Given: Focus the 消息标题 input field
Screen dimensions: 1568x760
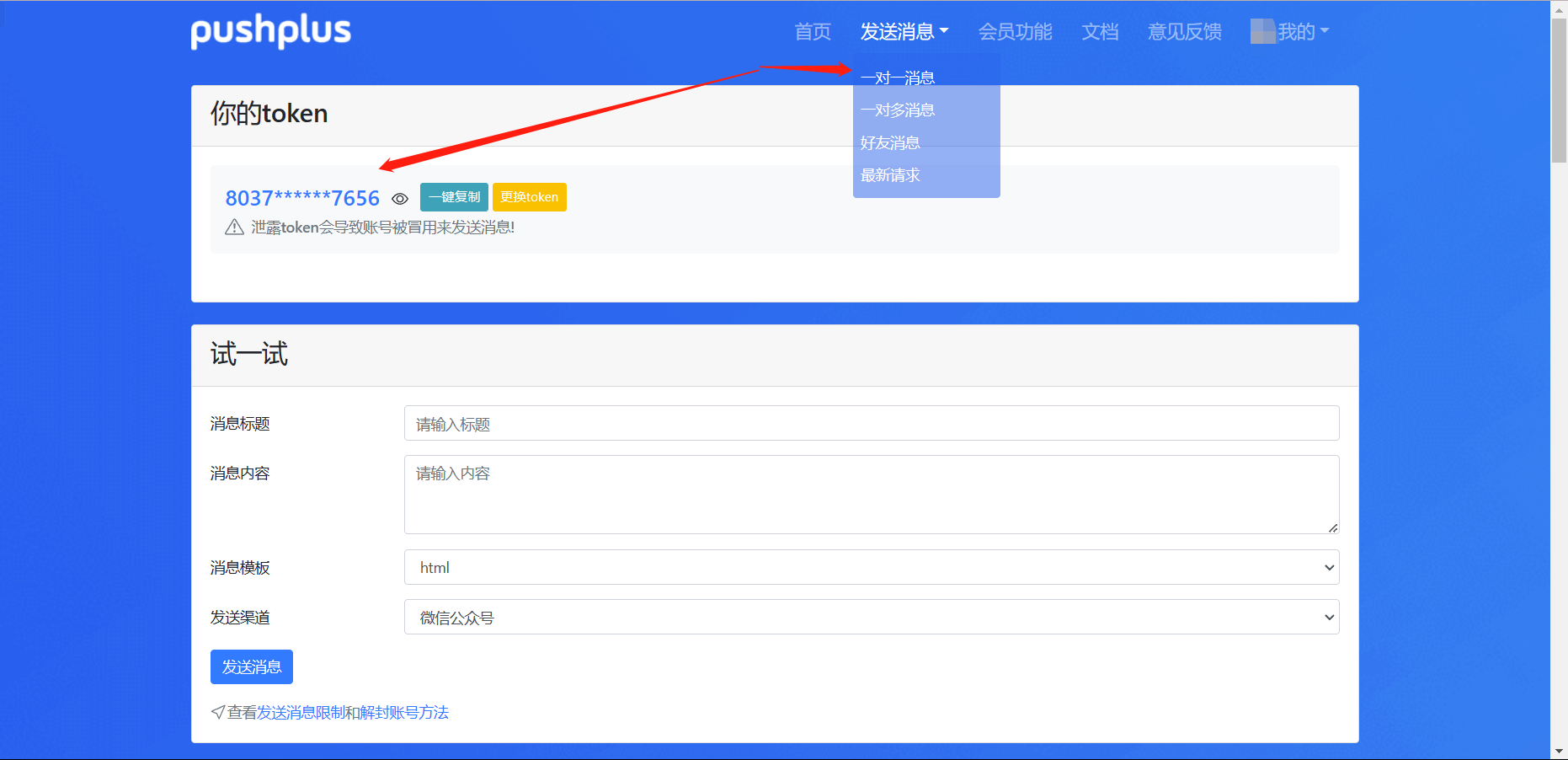Looking at the screenshot, I should [872, 423].
